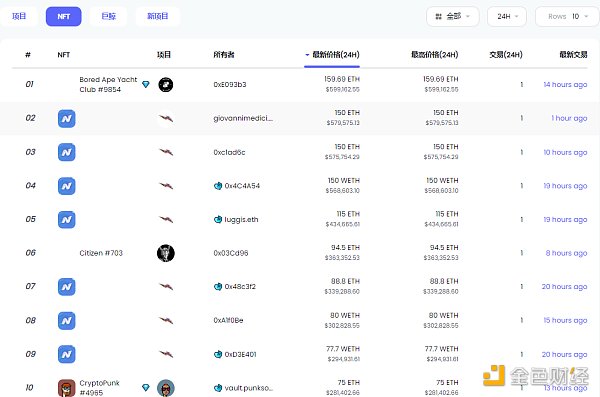Click the NFT placeholder icon in row 08
Image resolution: width=600 pixels, height=397 pixels.
[x=67, y=321]
